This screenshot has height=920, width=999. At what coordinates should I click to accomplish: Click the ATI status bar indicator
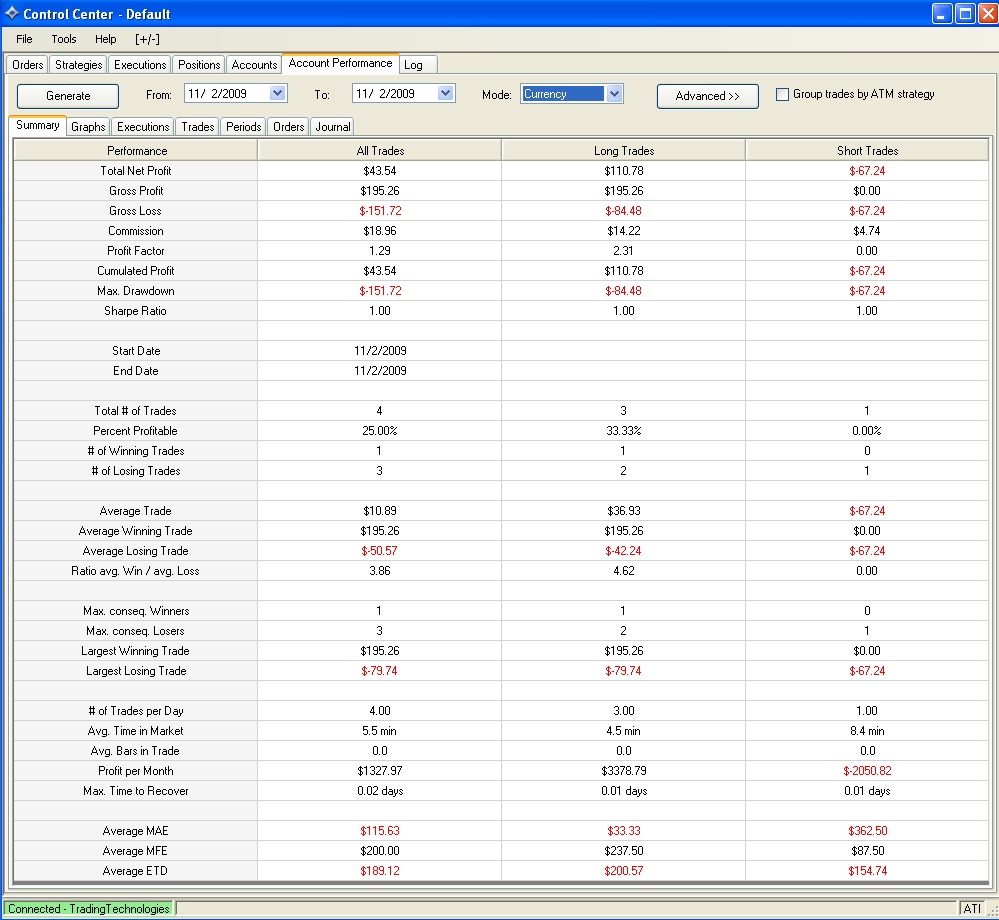(972, 909)
